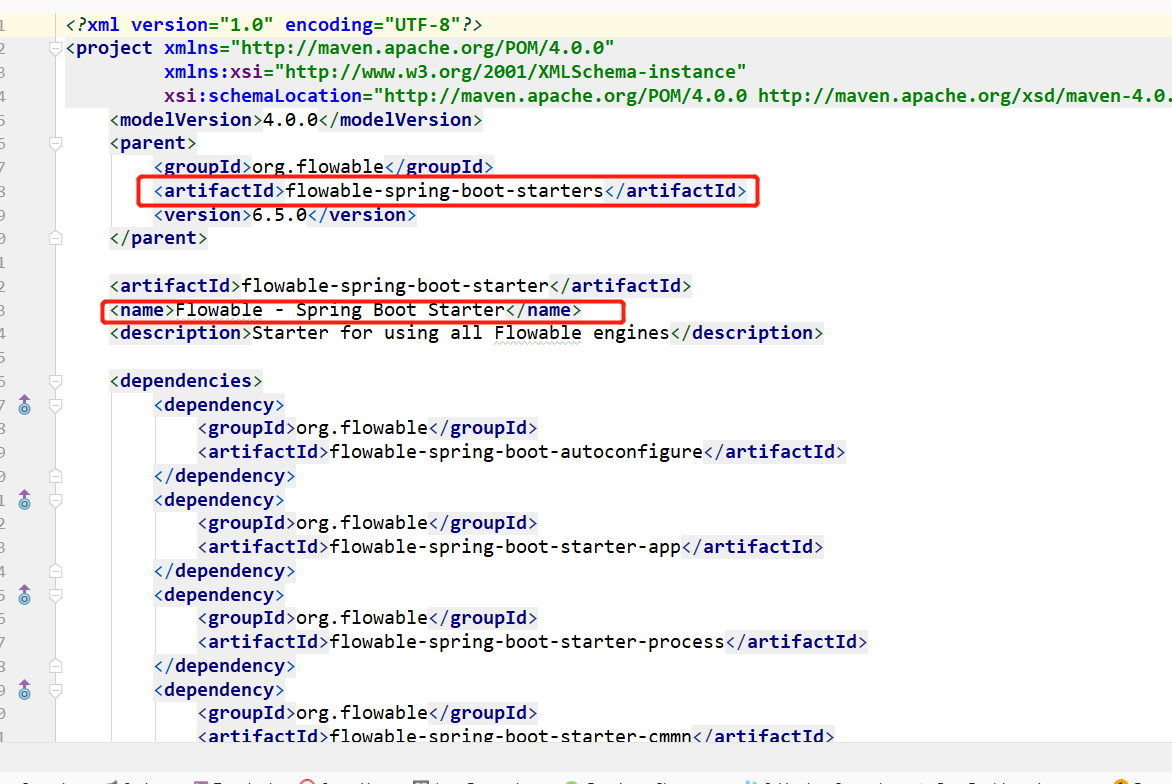Screen dimensions: 1172x784
Task: Click the flowable-spring-boot-autoconfigure artifactId text
Action: [516, 451]
